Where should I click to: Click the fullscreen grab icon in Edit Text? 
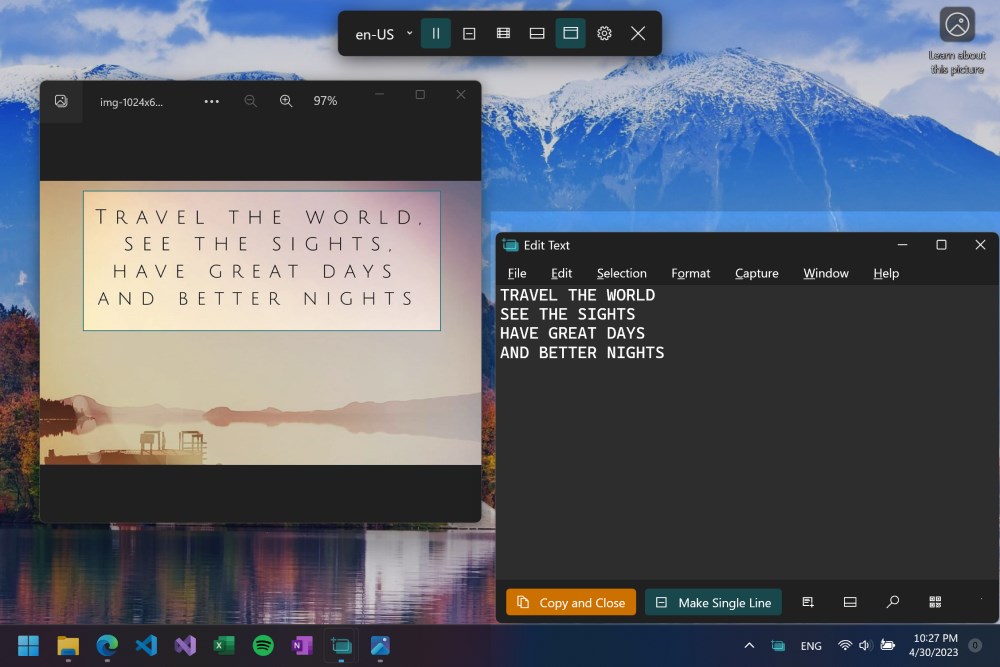tap(808, 603)
